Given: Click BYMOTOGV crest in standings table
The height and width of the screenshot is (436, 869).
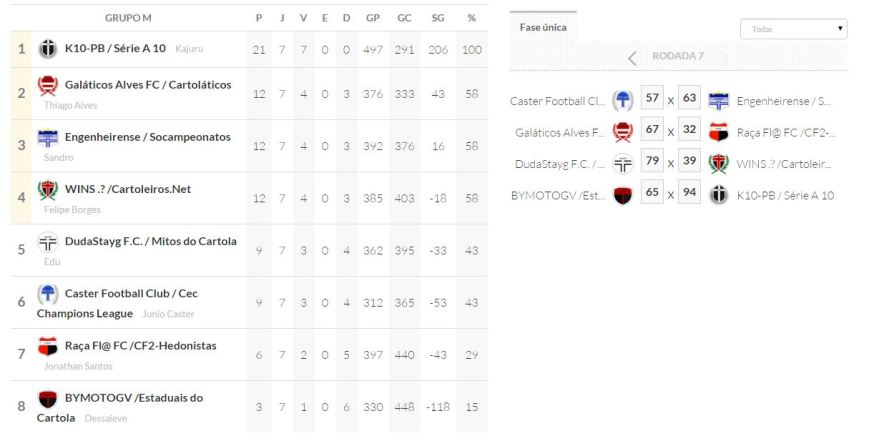Looking at the screenshot, I should pos(48,397).
